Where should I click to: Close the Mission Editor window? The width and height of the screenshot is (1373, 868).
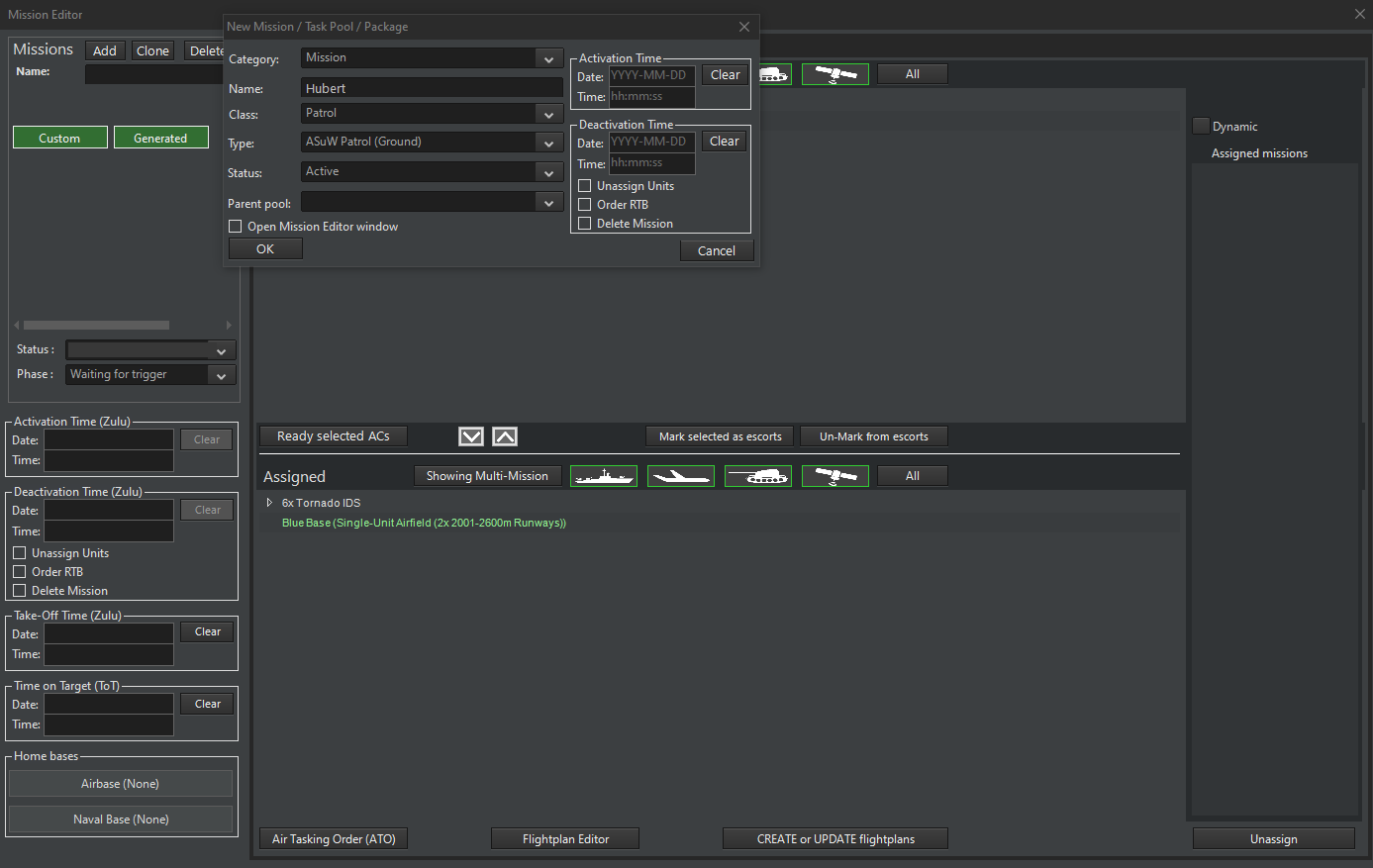(1360, 14)
